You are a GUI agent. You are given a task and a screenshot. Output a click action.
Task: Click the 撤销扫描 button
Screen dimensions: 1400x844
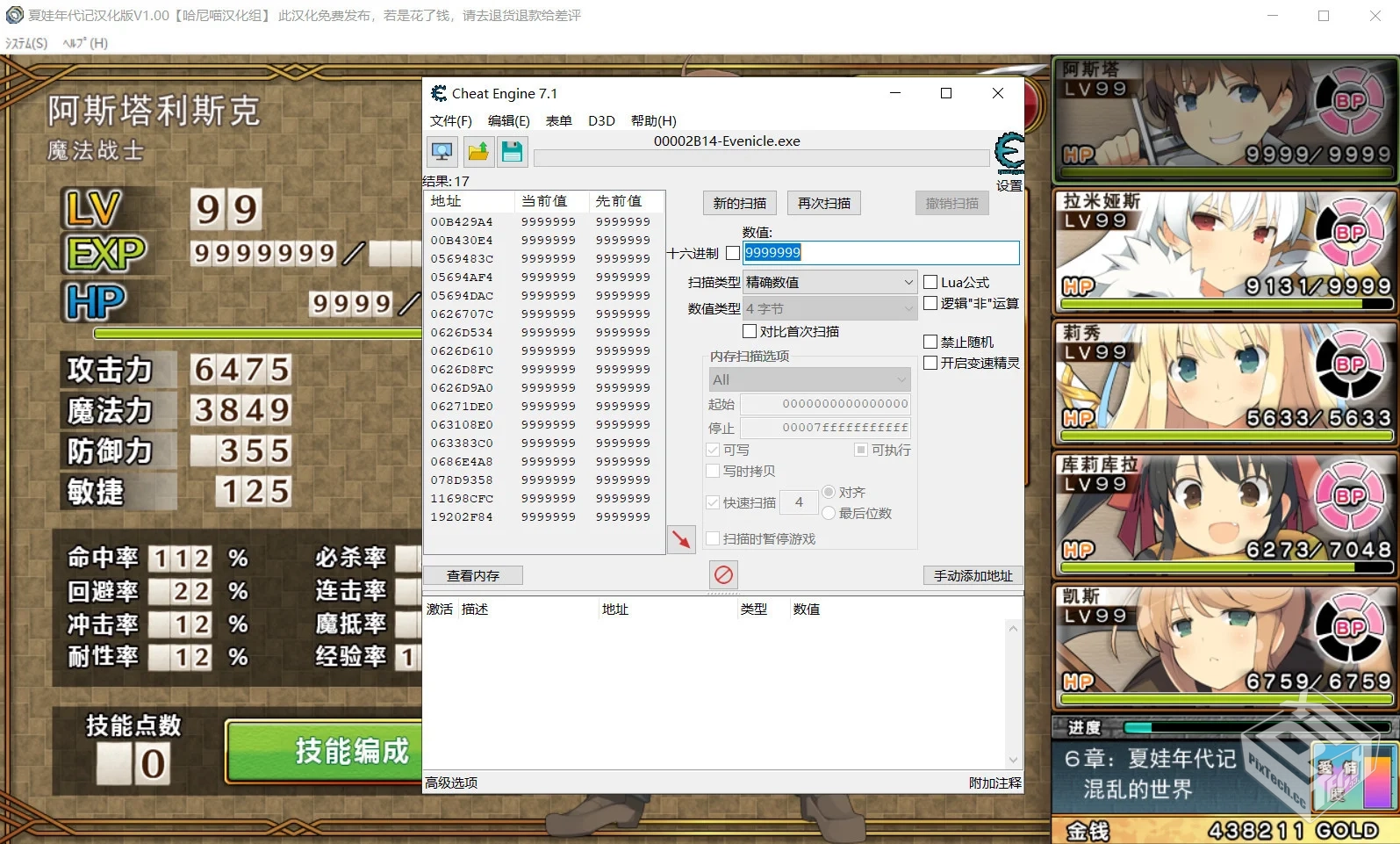952,203
